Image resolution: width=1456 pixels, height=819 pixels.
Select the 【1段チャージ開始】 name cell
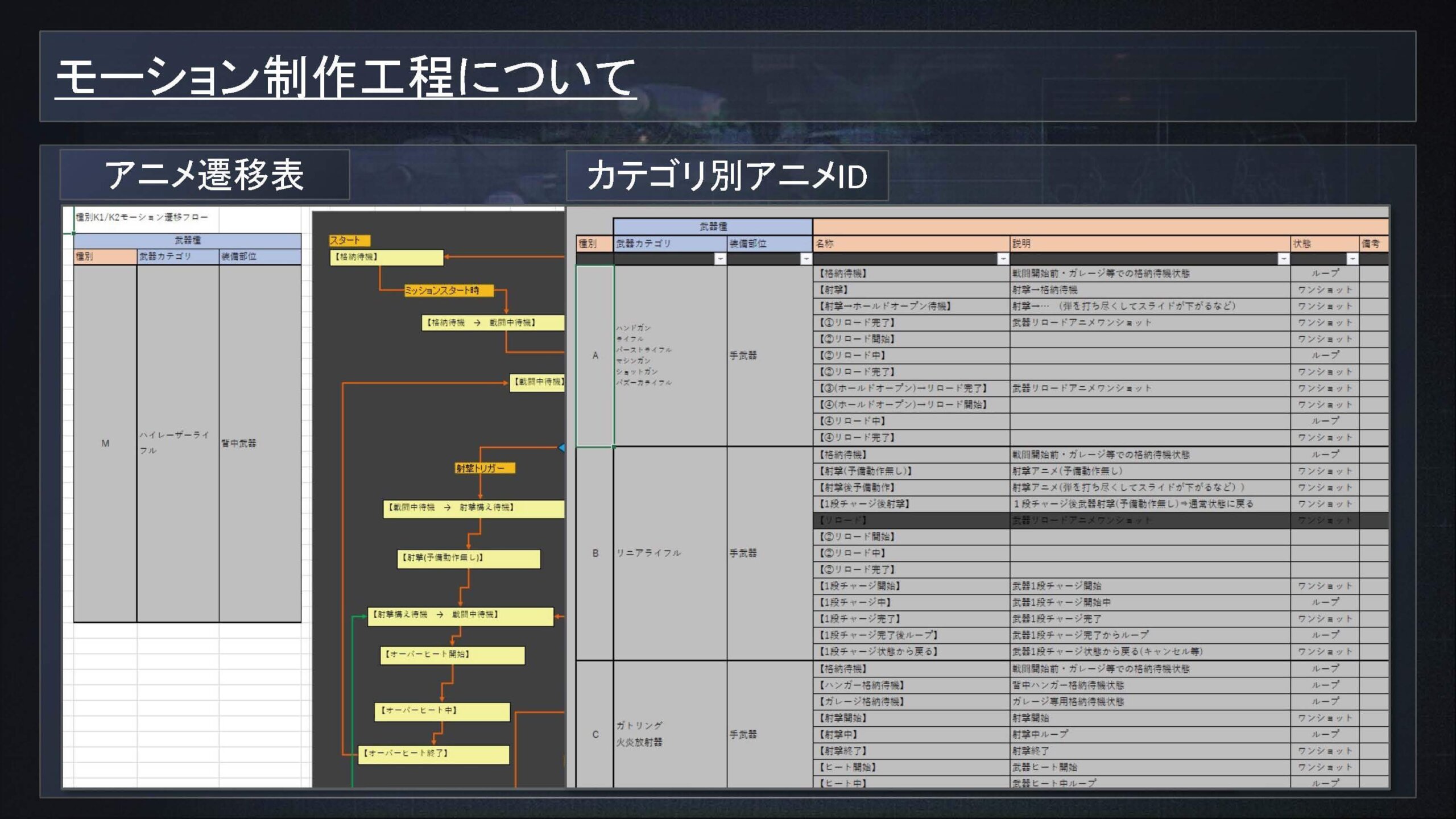coord(911,586)
